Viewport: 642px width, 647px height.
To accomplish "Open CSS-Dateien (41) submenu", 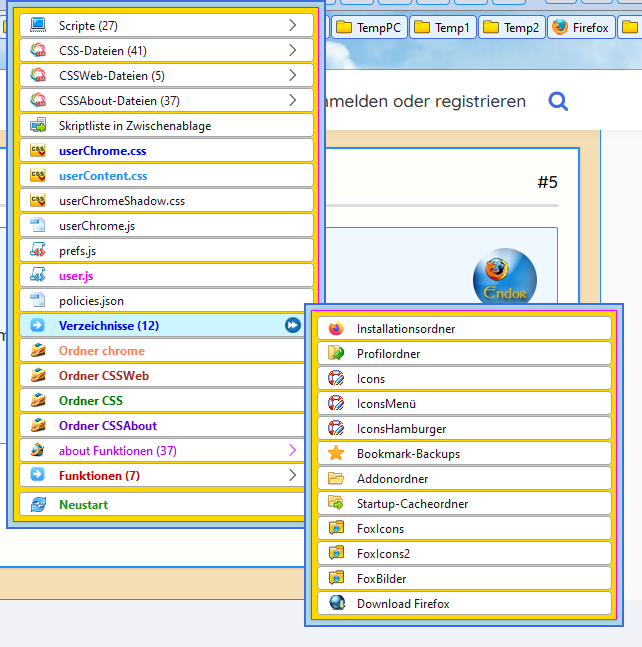I will (x=166, y=51).
